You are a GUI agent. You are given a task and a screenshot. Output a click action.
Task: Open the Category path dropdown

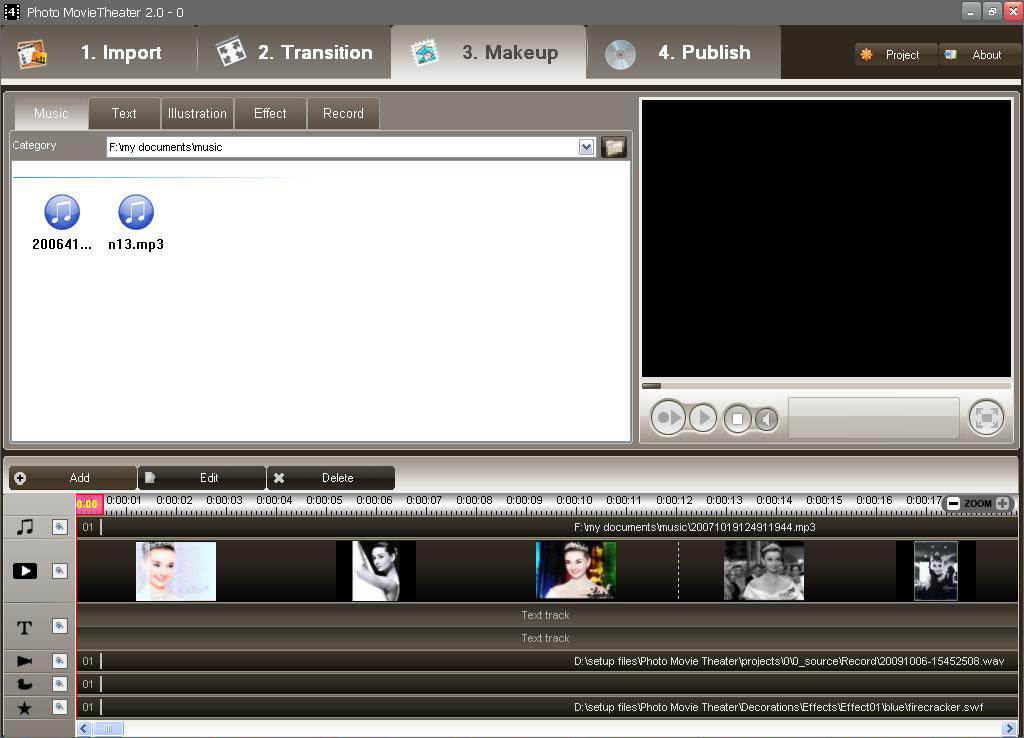(x=587, y=146)
